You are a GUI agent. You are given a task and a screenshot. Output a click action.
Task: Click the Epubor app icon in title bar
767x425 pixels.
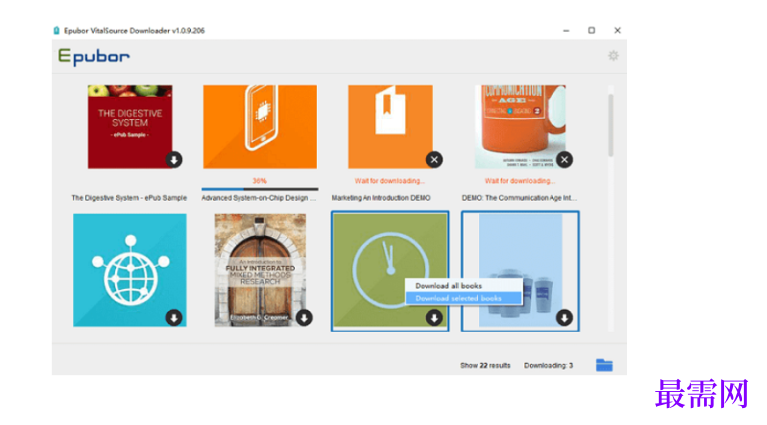point(56,30)
